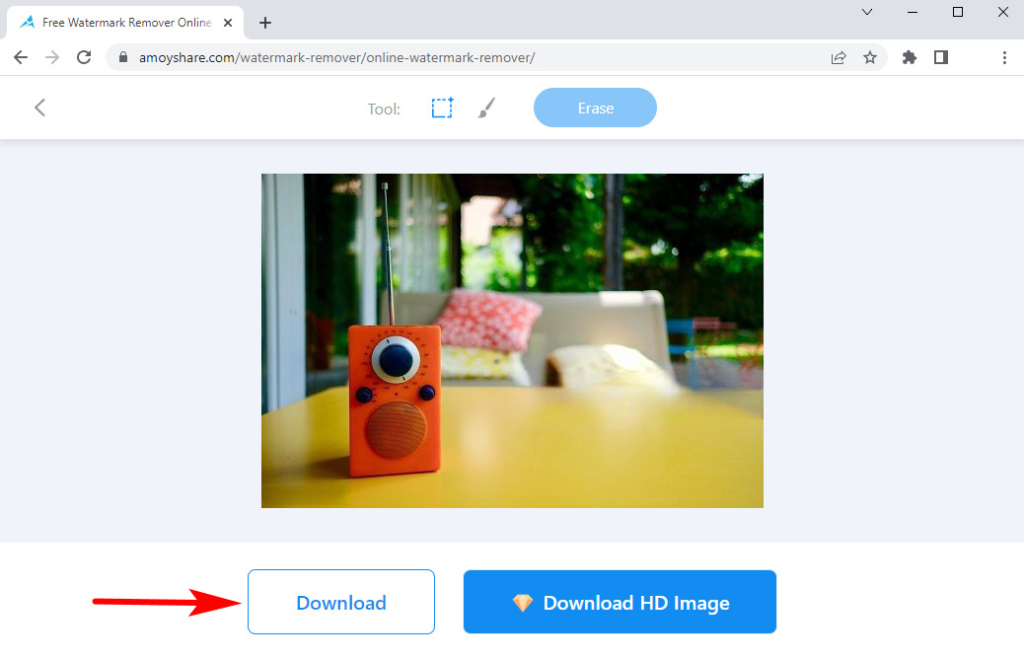Click the browser Forward arrow

[52, 58]
